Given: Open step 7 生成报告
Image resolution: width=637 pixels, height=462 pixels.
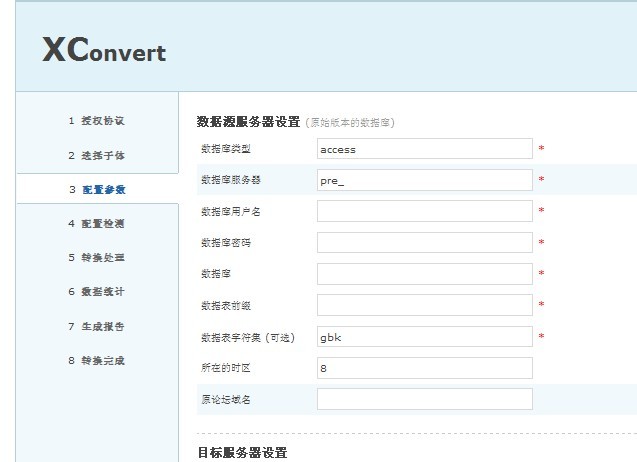Looking at the screenshot, I should 96,326.
